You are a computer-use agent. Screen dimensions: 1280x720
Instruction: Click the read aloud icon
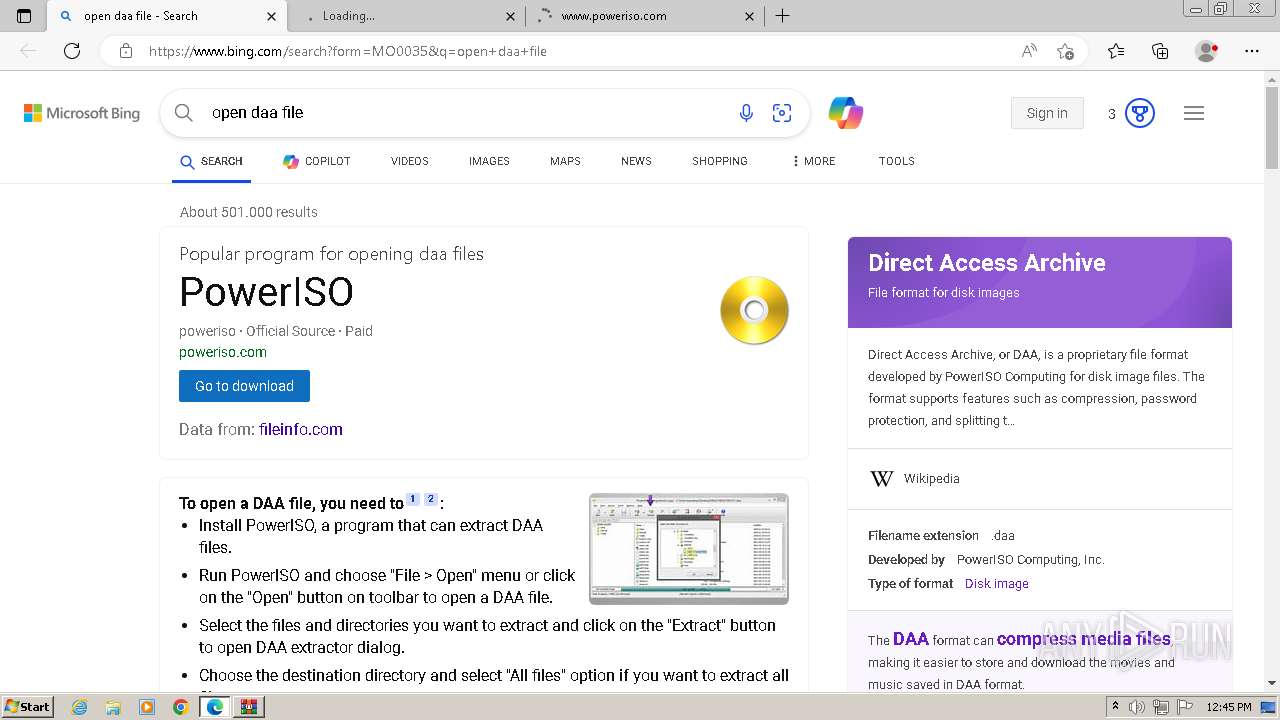[1029, 51]
